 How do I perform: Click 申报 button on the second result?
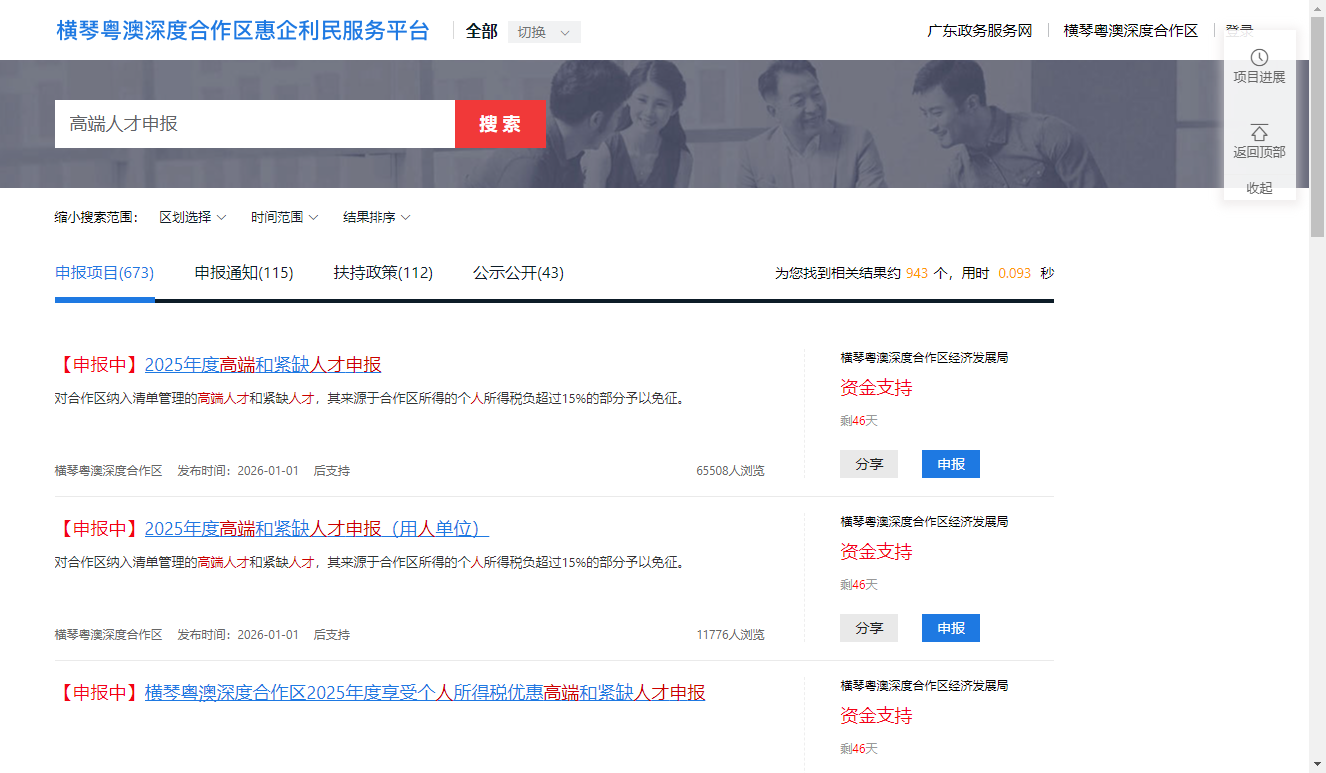click(950, 628)
